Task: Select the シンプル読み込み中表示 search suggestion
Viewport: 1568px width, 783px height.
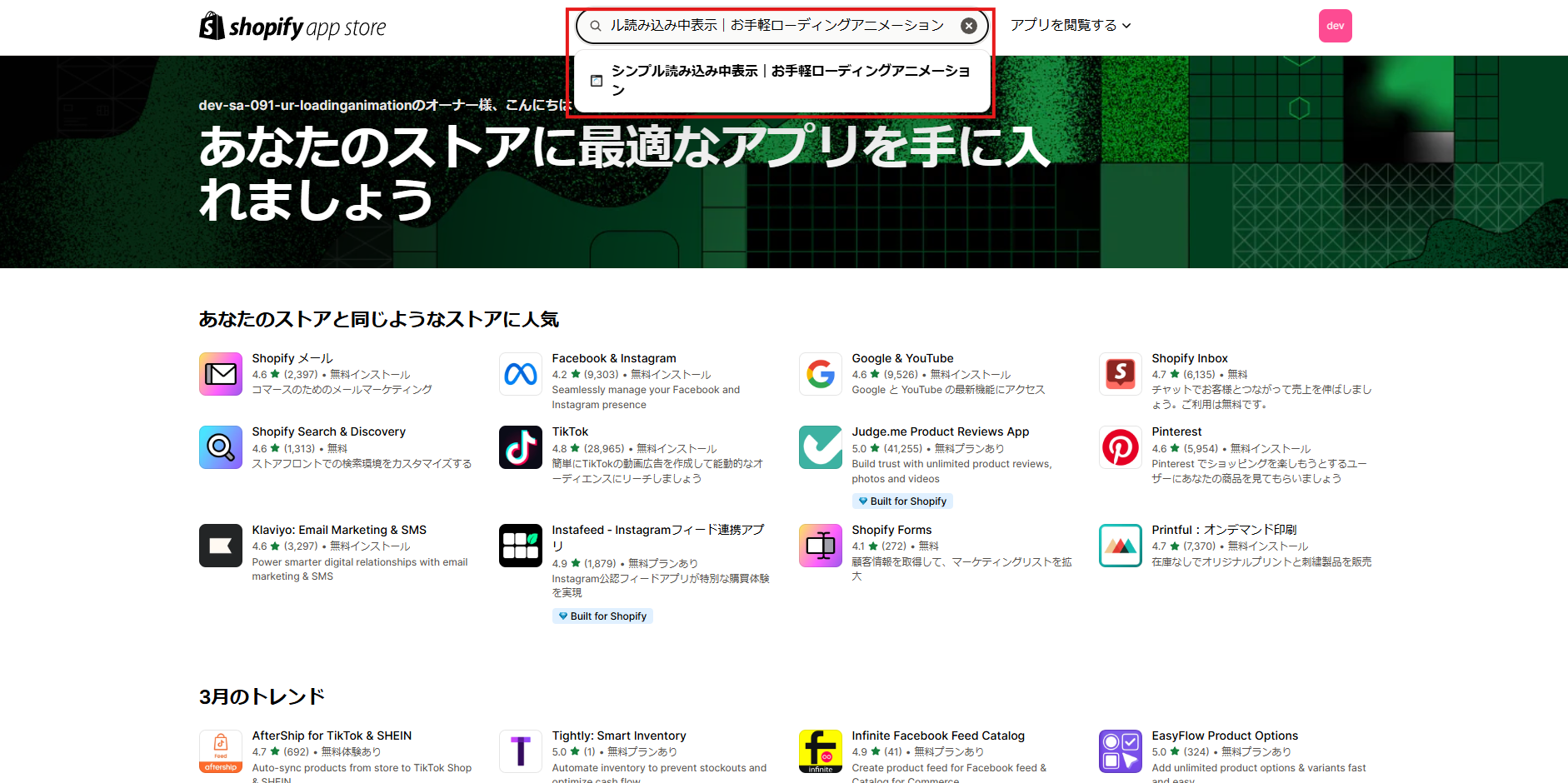Action: point(782,80)
